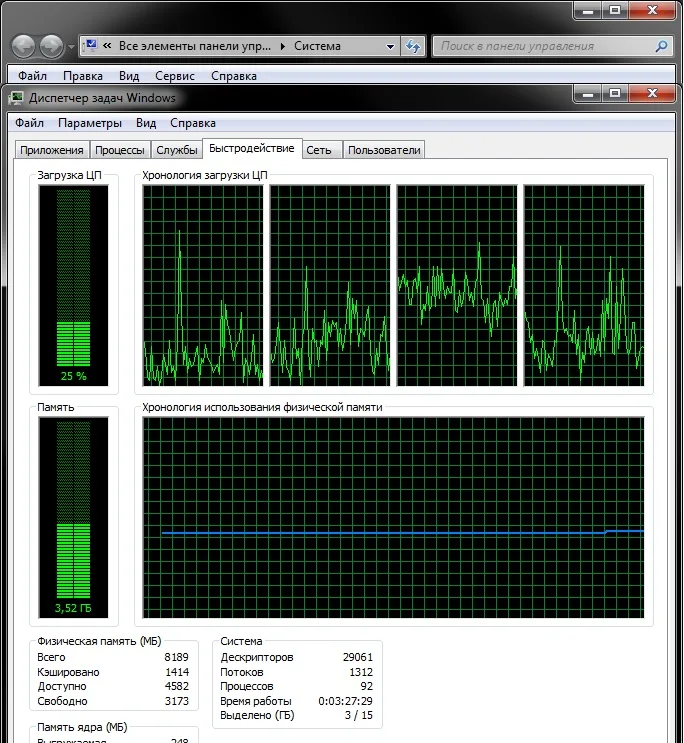Click the first CPU core history graph

point(203,285)
